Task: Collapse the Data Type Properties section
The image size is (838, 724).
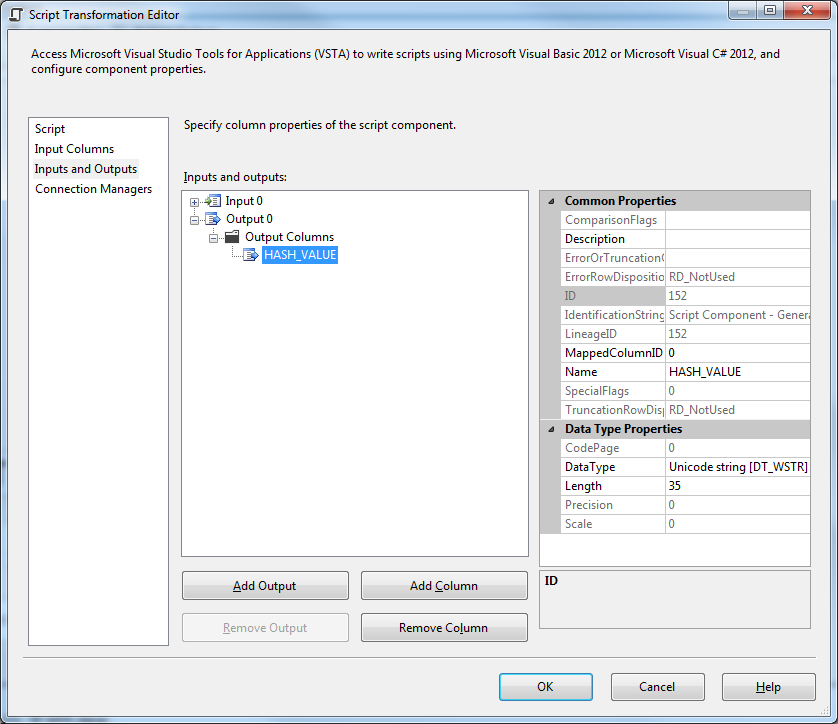Action: point(551,428)
